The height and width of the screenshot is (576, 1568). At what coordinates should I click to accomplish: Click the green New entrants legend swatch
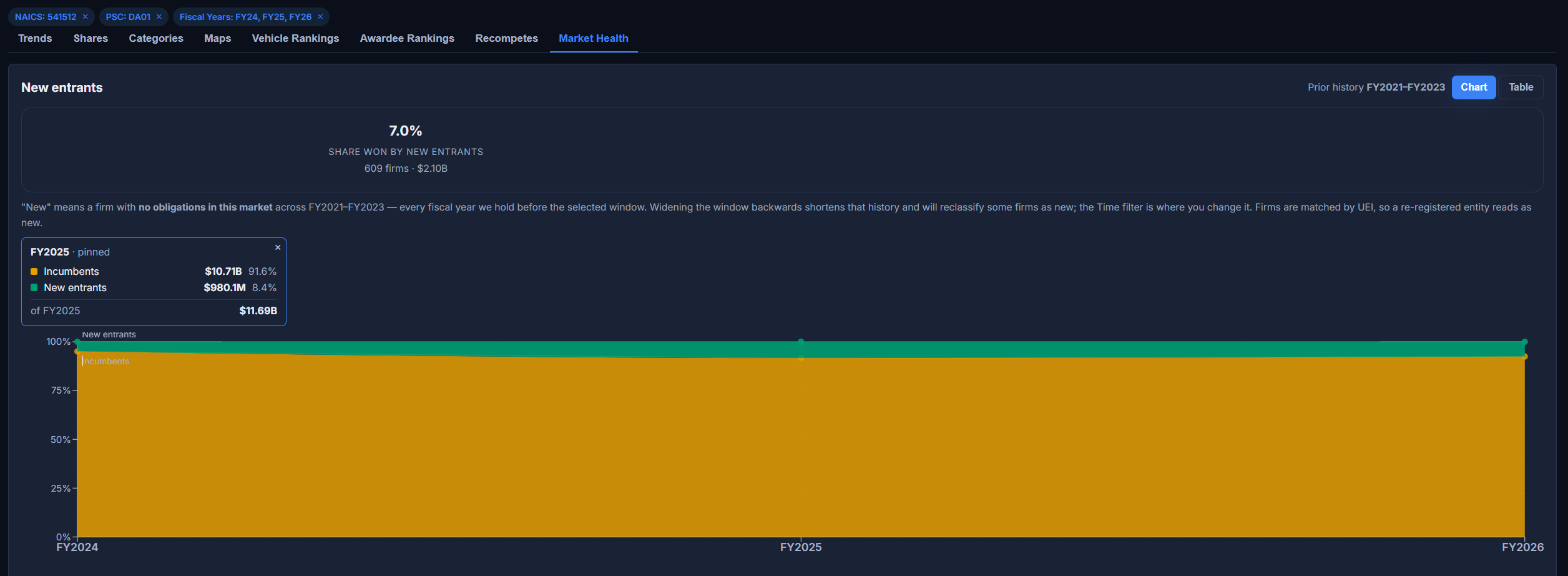pos(34,287)
